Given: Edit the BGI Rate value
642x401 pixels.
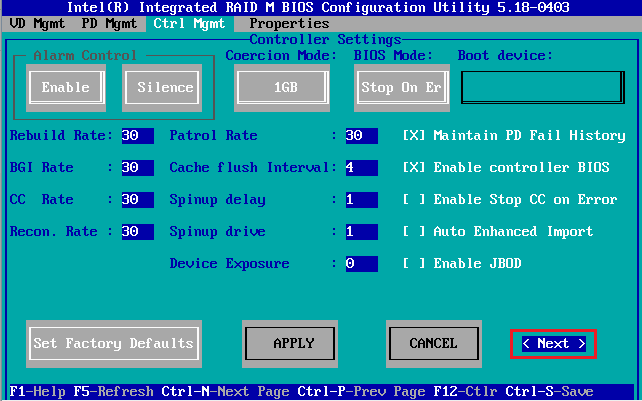Looking at the screenshot, I should [138, 168].
